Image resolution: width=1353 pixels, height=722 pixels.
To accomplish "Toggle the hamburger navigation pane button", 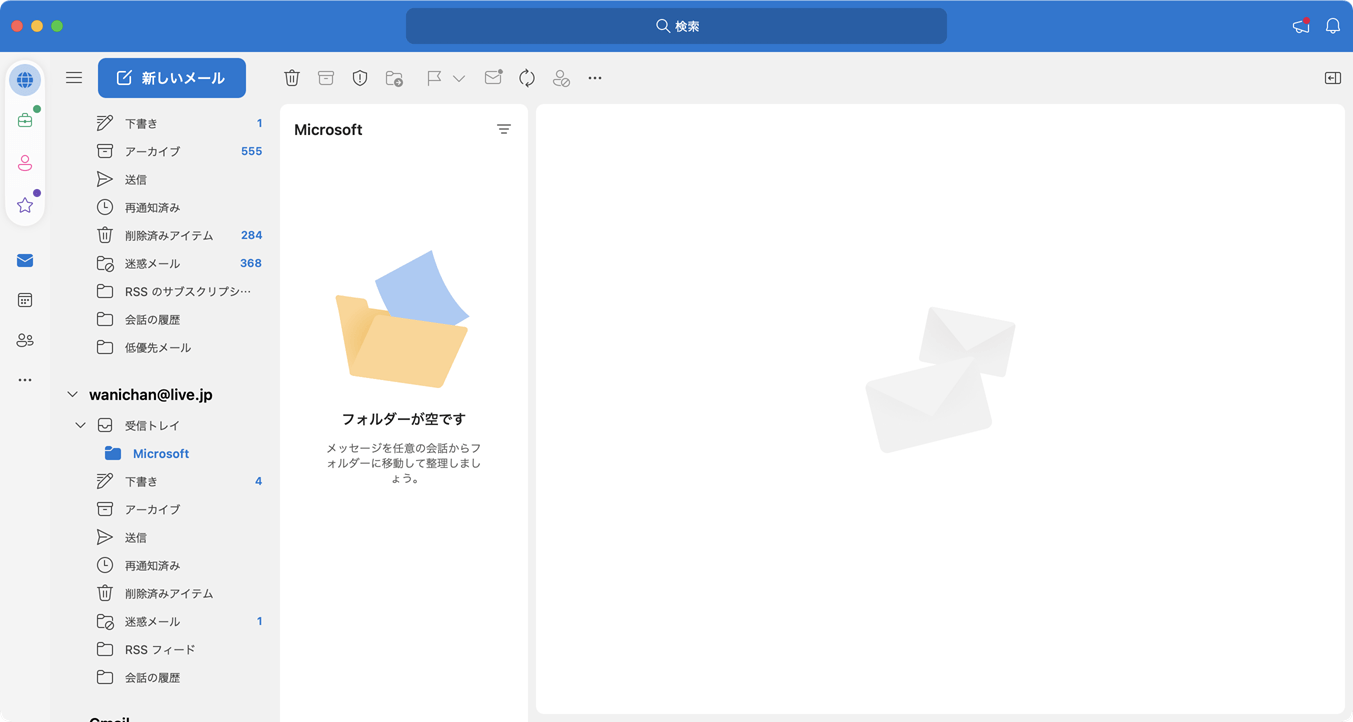I will pos(74,78).
